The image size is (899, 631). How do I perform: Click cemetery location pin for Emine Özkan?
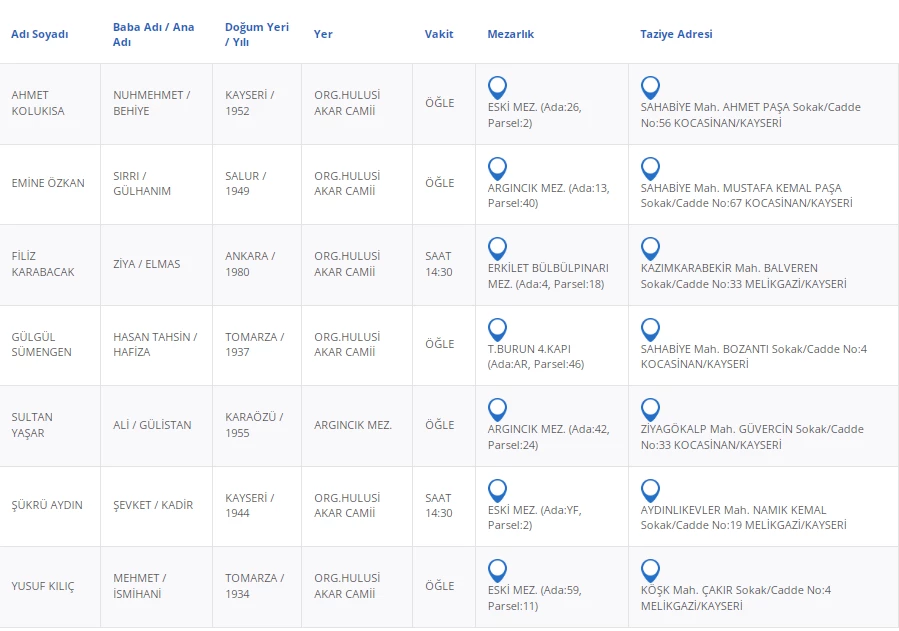pyautogui.click(x=497, y=168)
